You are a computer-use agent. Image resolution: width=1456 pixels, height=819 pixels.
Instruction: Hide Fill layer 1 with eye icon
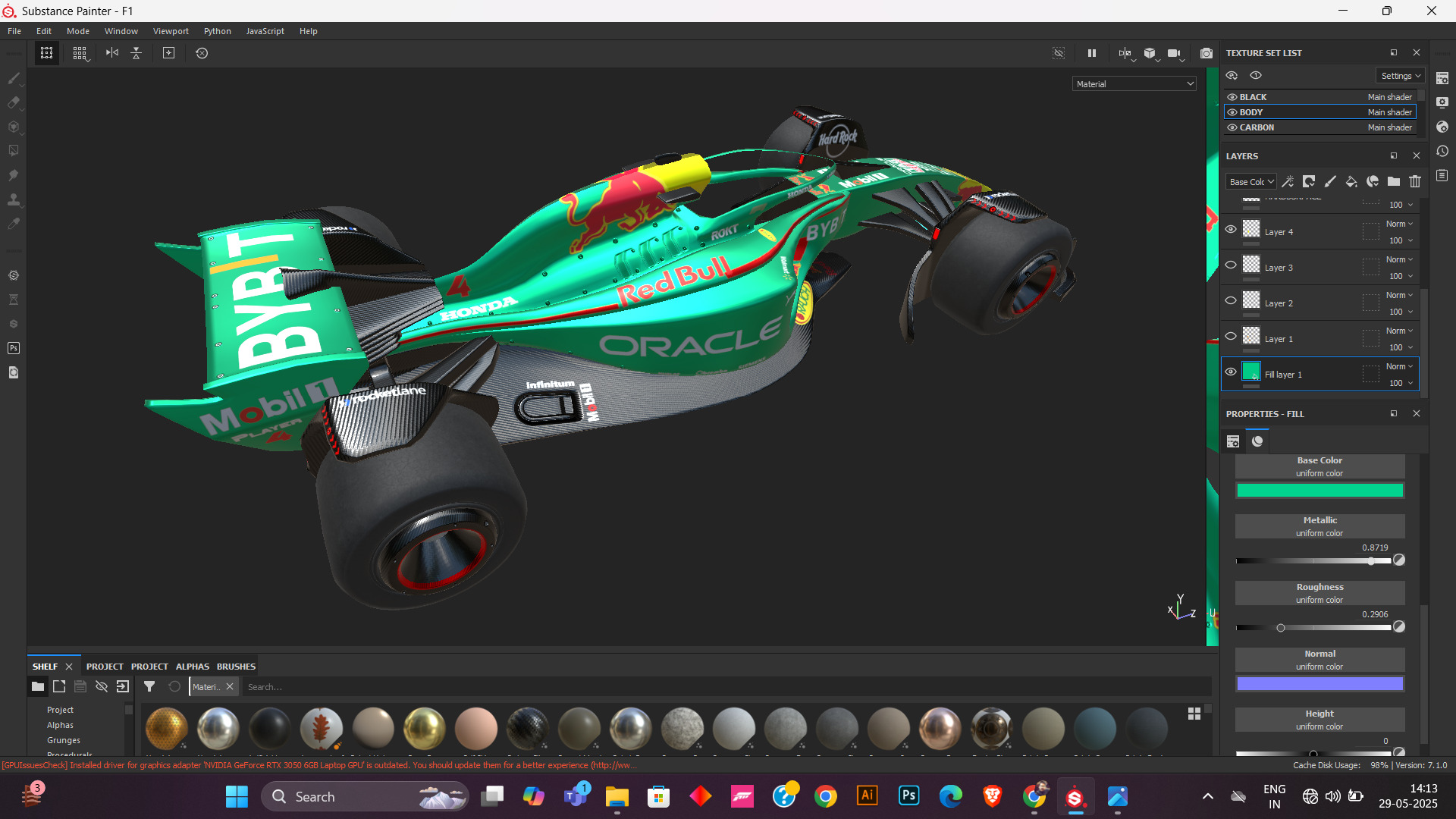coord(1231,372)
